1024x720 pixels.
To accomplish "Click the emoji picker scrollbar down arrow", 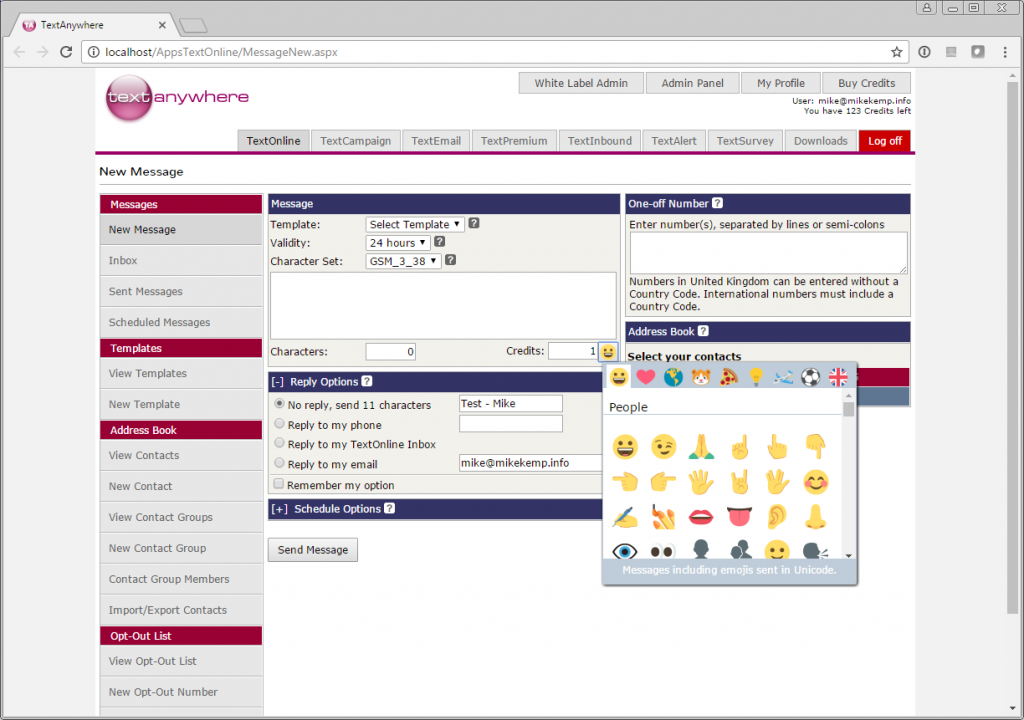I will (849, 555).
